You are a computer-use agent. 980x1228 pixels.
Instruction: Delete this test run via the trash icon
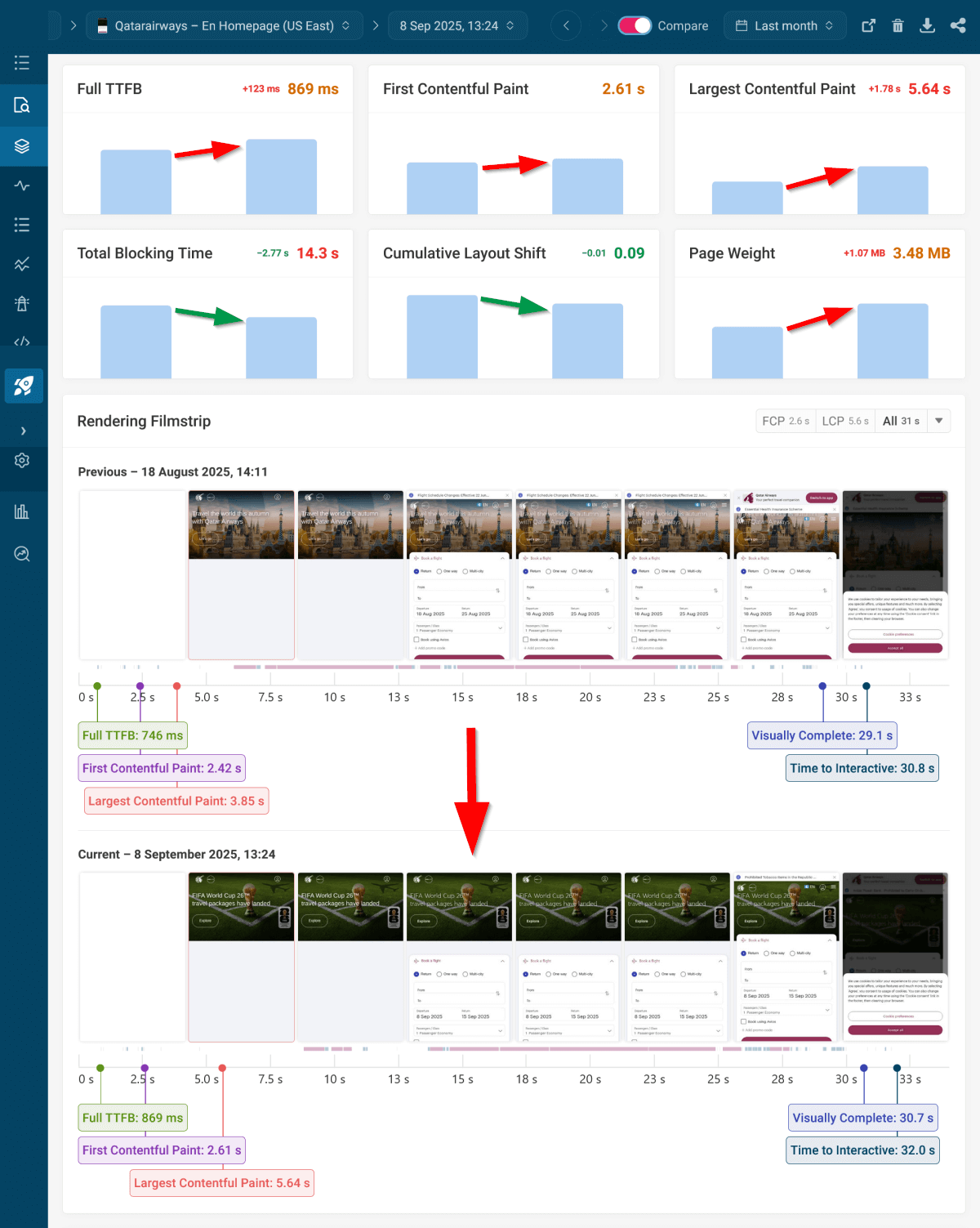pyautogui.click(x=898, y=25)
